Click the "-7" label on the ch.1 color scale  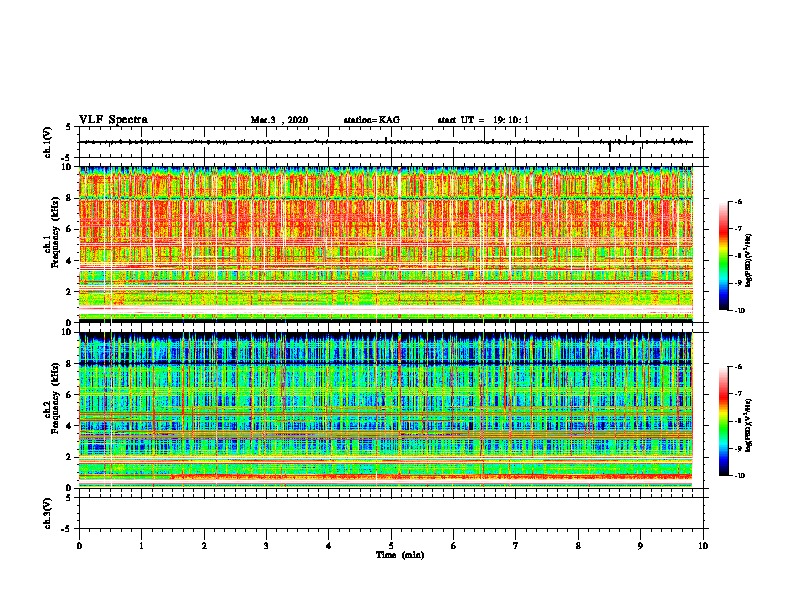(x=738, y=229)
